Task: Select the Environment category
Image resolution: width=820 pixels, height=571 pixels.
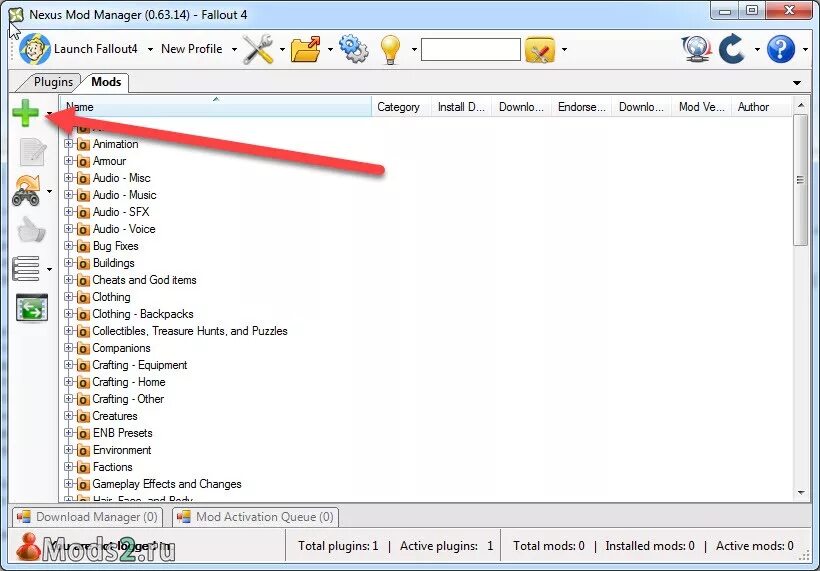Action: tap(122, 450)
